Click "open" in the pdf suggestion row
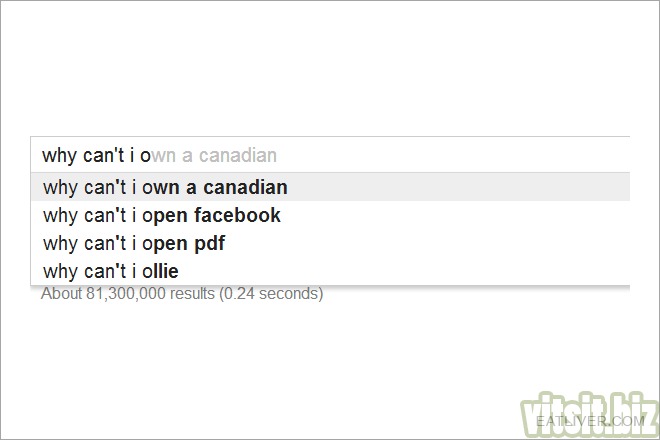 pyautogui.click(x=165, y=244)
